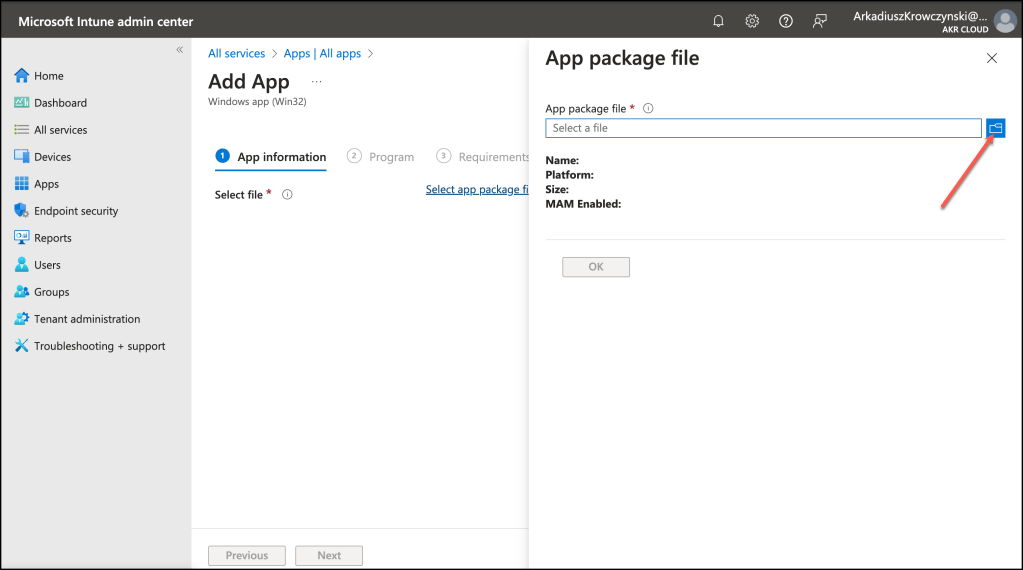This screenshot has width=1023, height=570.
Task: Open Tenant administration in the sidebar
Action: coord(87,319)
